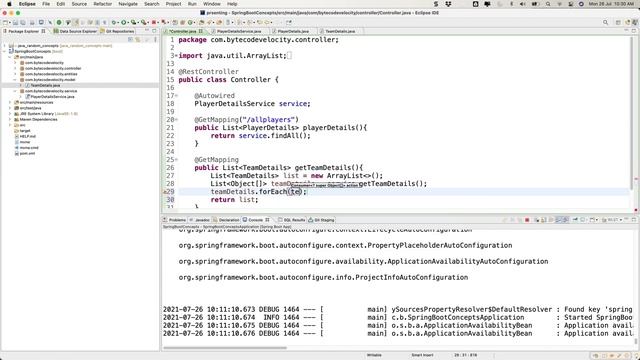Click the red Terminate icon in main toolbar

coord(154,22)
